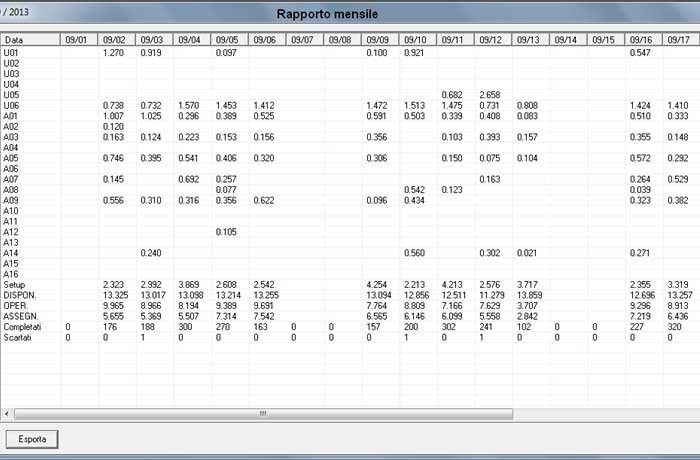Select row label U05
Screen dimensions: 700x460
coord(11,95)
